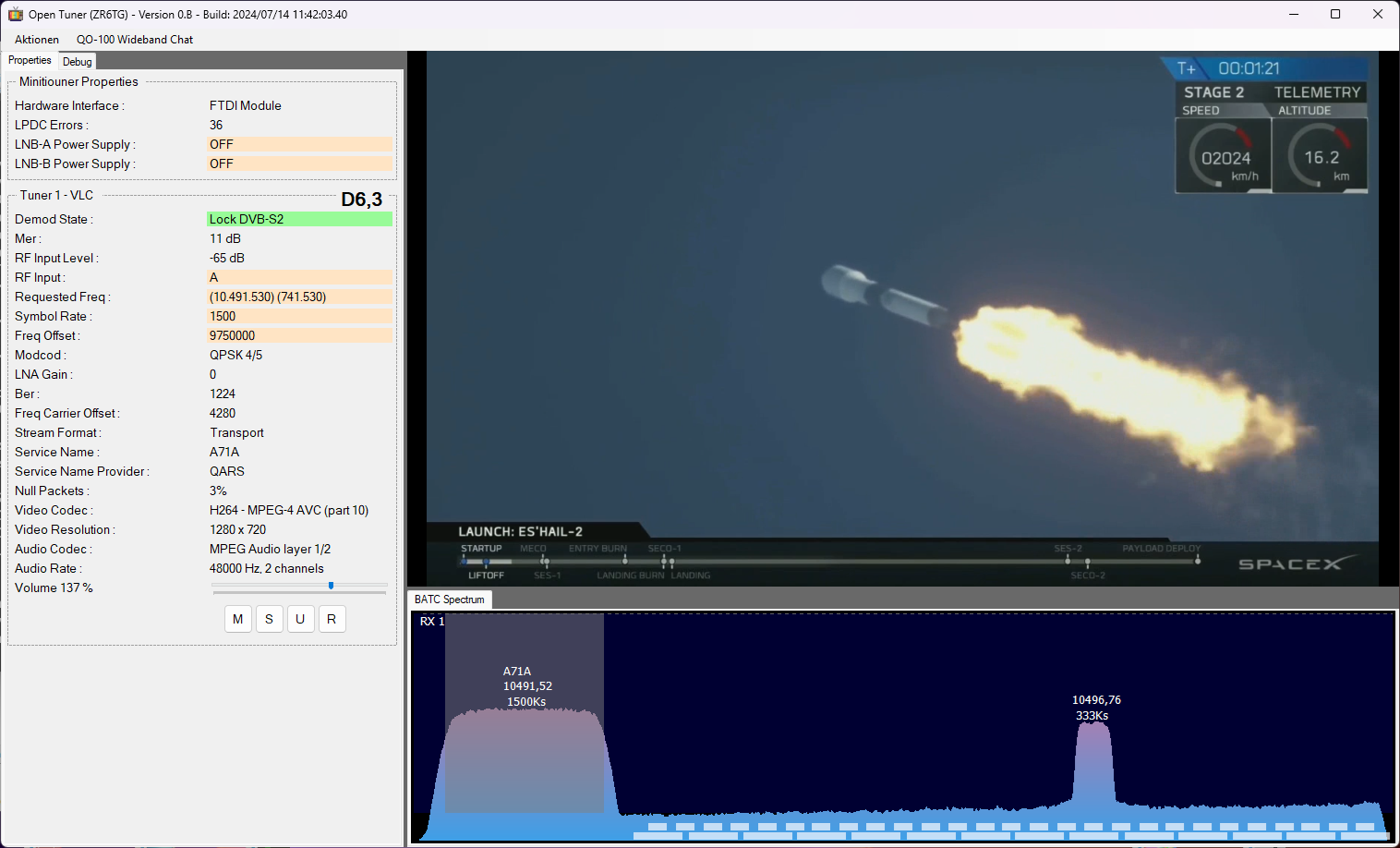The width and height of the screenshot is (1400, 848).
Task: Select the 10496,76 333Ks signal in spectrum
Action: [1094, 762]
